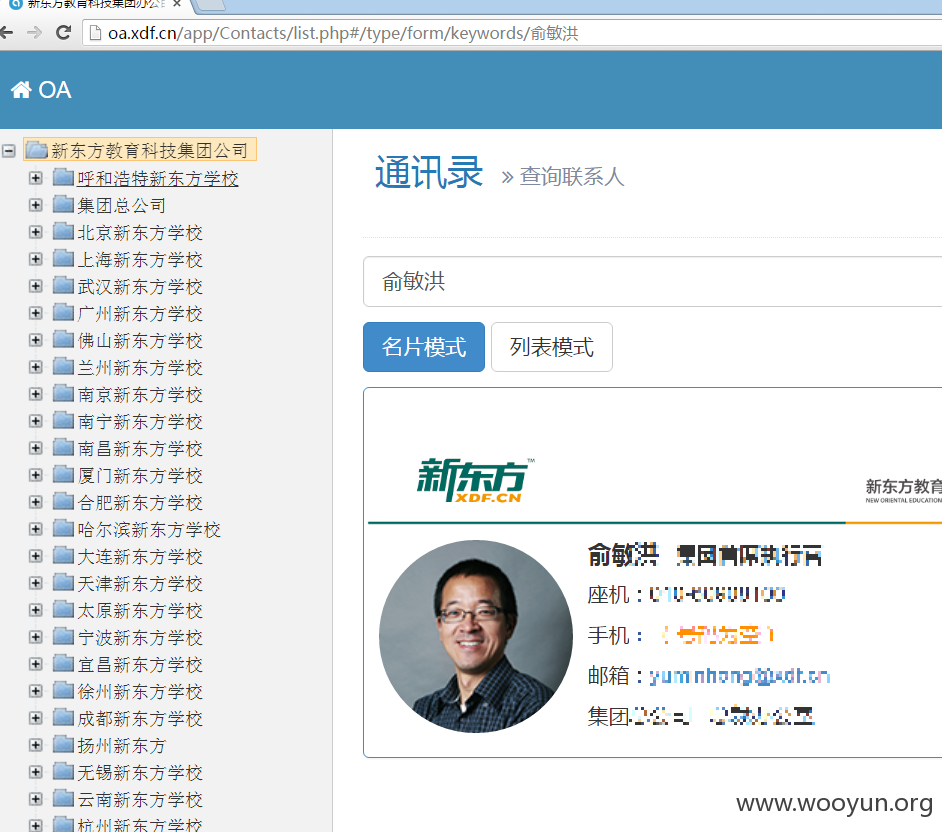Click folder icon of 扬州新东方

pyautogui.click(x=63, y=744)
